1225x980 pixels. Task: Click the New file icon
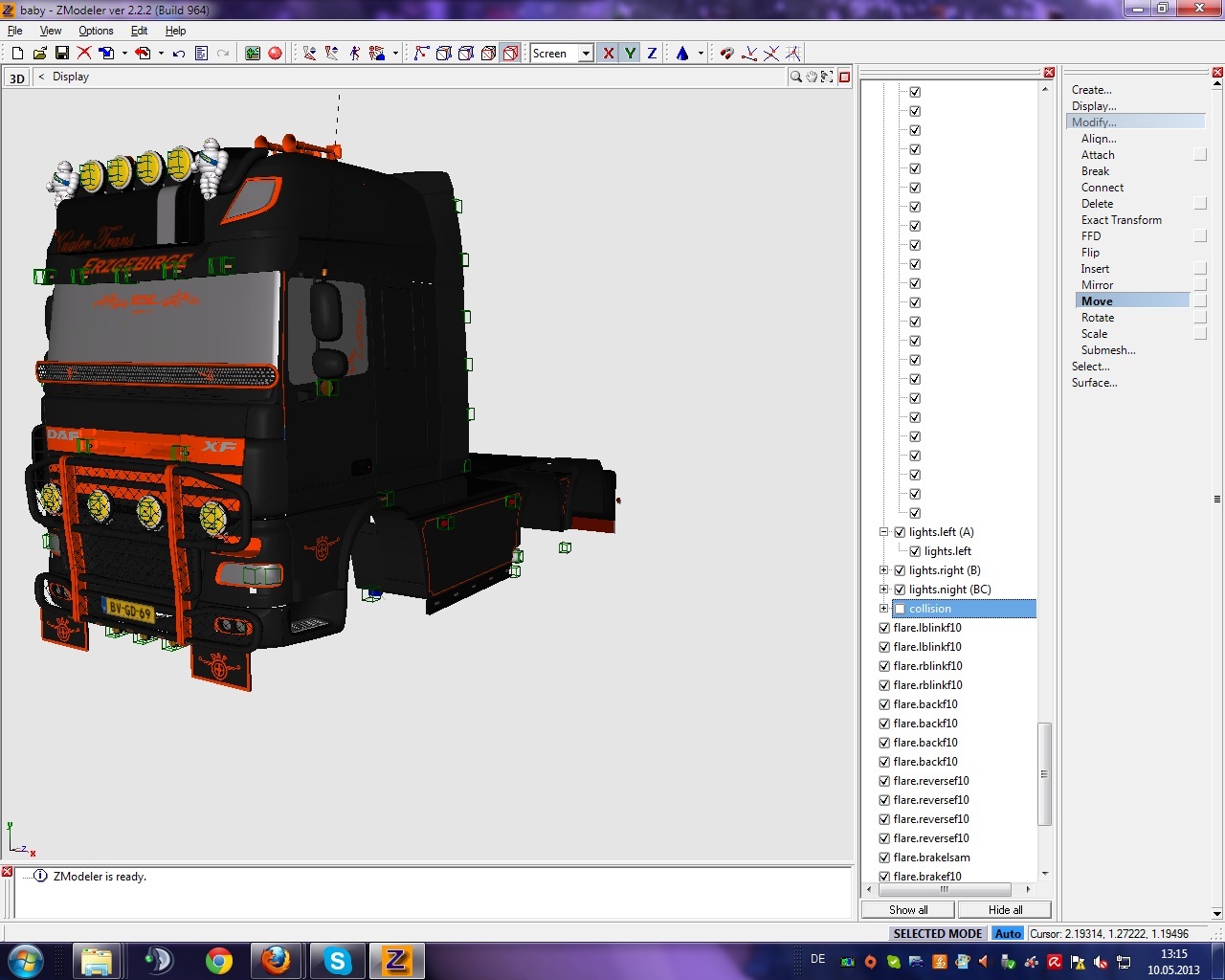pos(17,54)
